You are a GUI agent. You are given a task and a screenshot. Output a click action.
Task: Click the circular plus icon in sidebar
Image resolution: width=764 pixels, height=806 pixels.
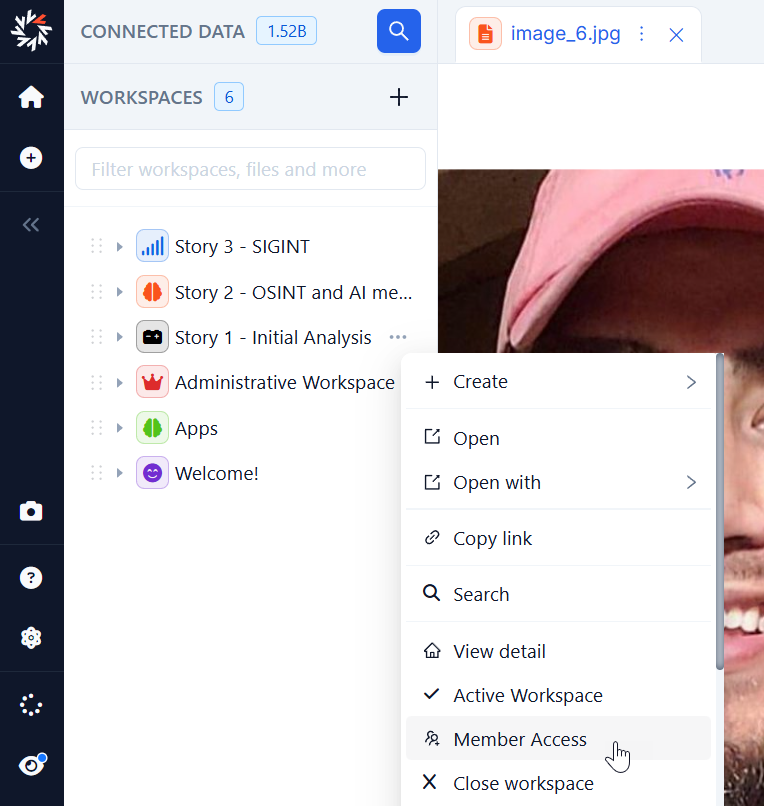[x=31, y=158]
